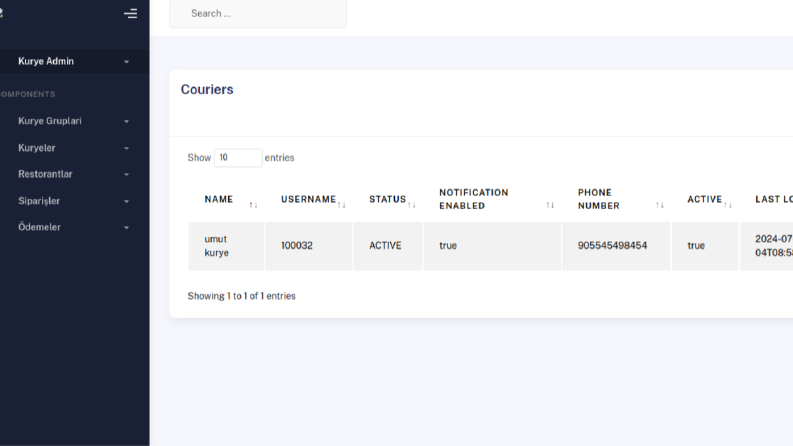Image resolution: width=793 pixels, height=446 pixels.
Task: Expand the Kurye Admin dropdown arrow
Action: (x=126, y=62)
